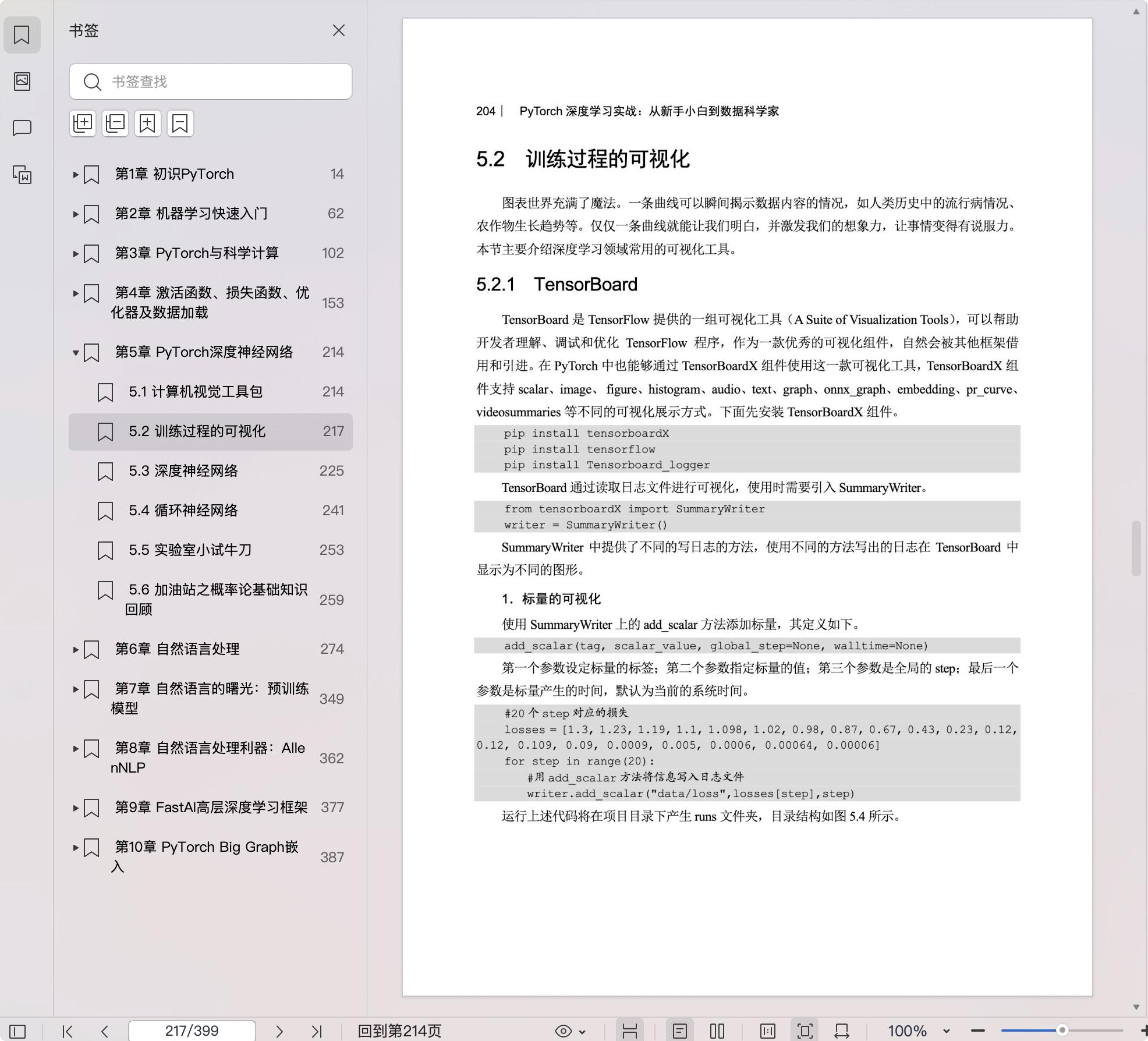Click page number 349 for 第7章

pos(331,699)
